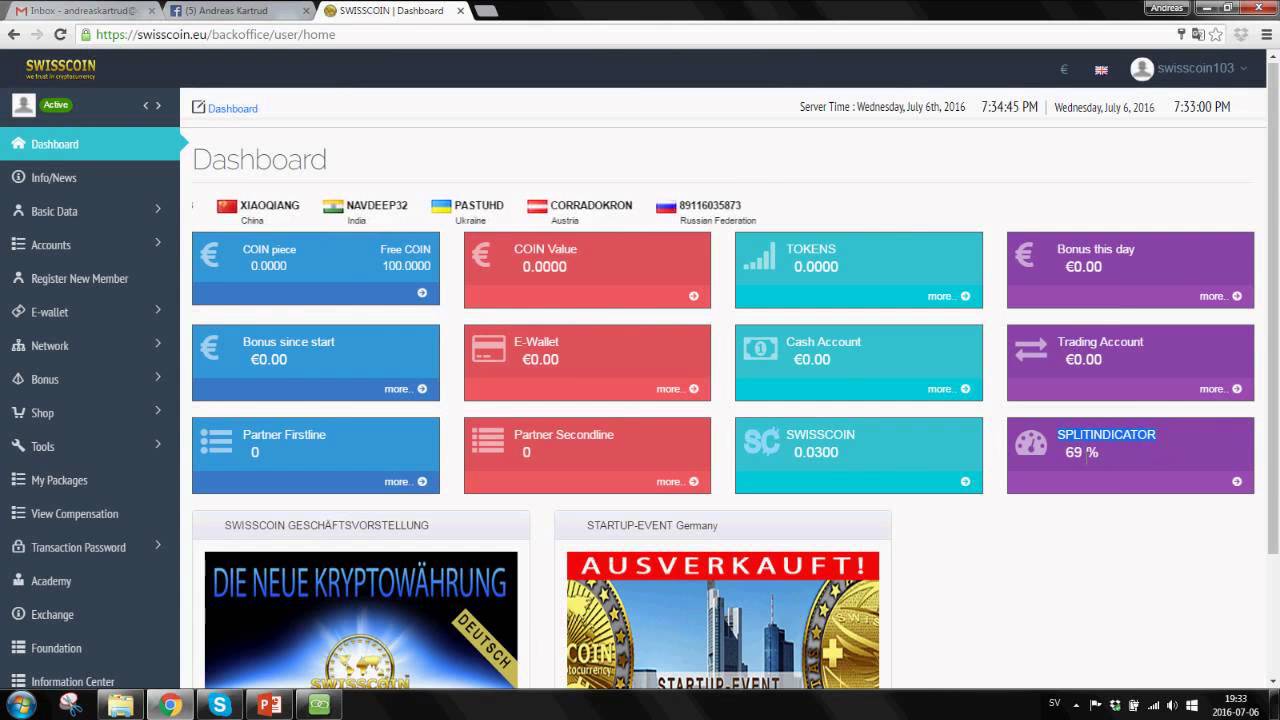Open more on the Trading Account card
Image resolution: width=1280 pixels, height=720 pixels.
[1220, 389]
